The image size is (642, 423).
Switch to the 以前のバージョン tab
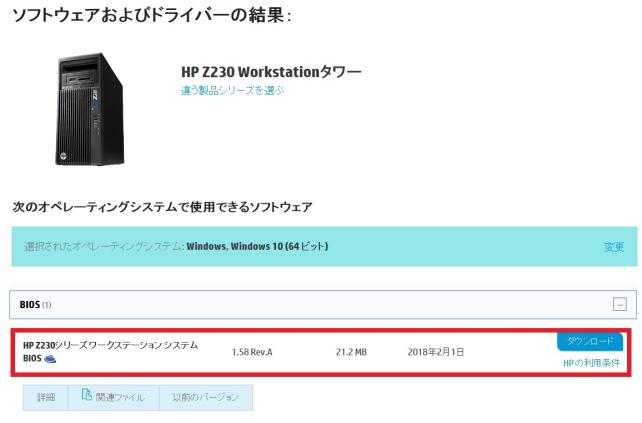(x=206, y=397)
